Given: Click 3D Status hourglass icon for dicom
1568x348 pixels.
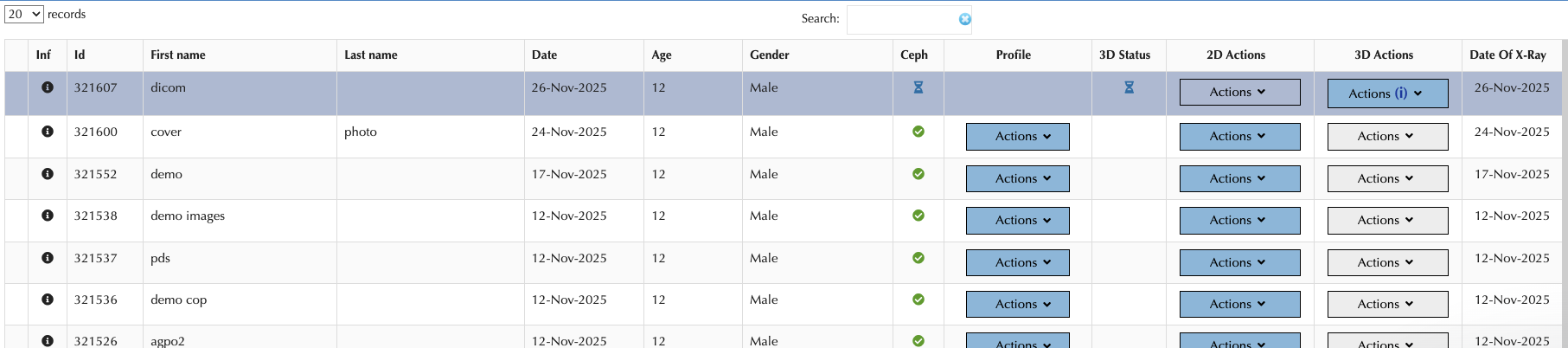Looking at the screenshot, I should 1129,87.
